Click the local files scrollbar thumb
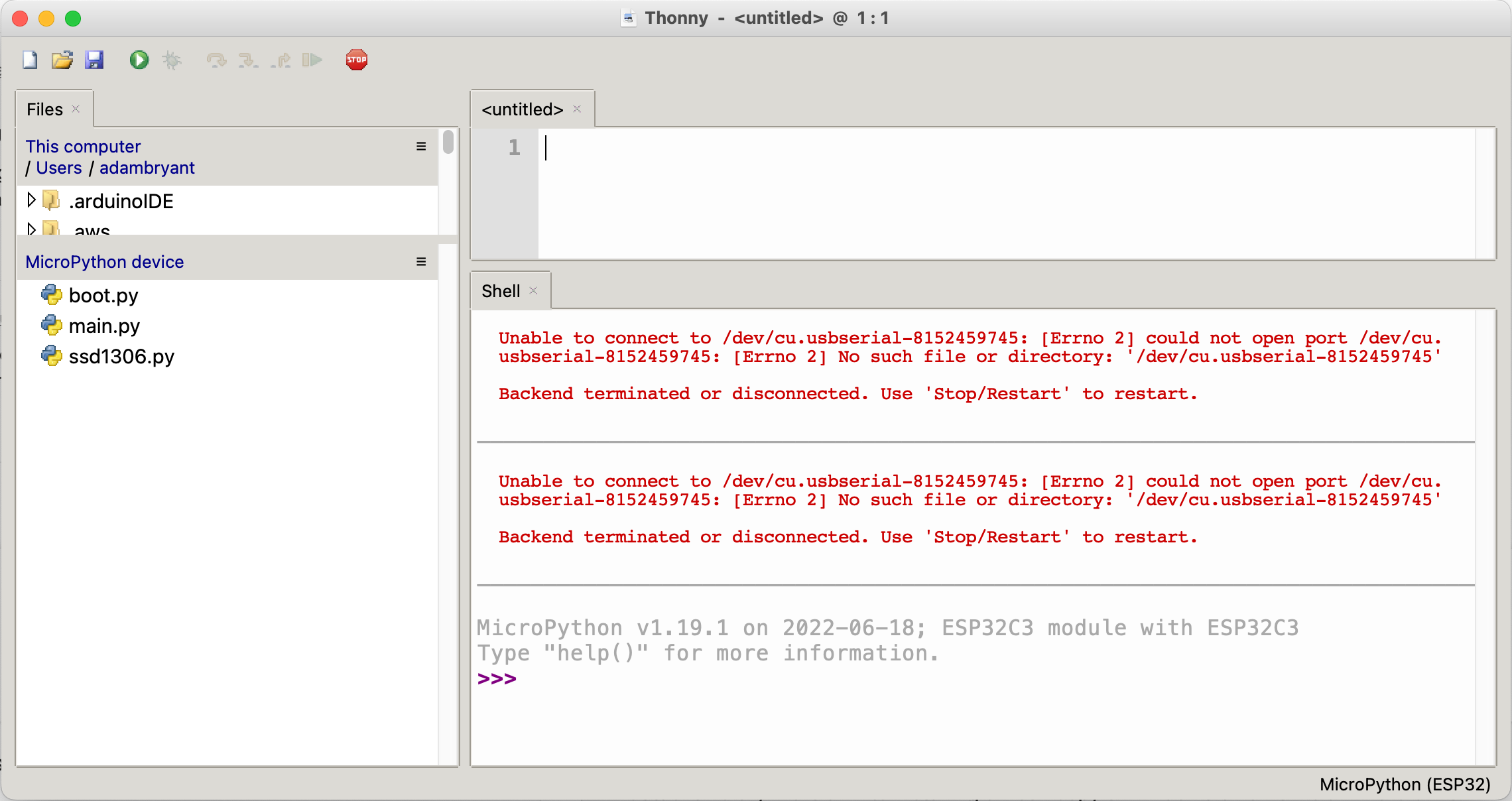The width and height of the screenshot is (1512, 801). [x=448, y=142]
